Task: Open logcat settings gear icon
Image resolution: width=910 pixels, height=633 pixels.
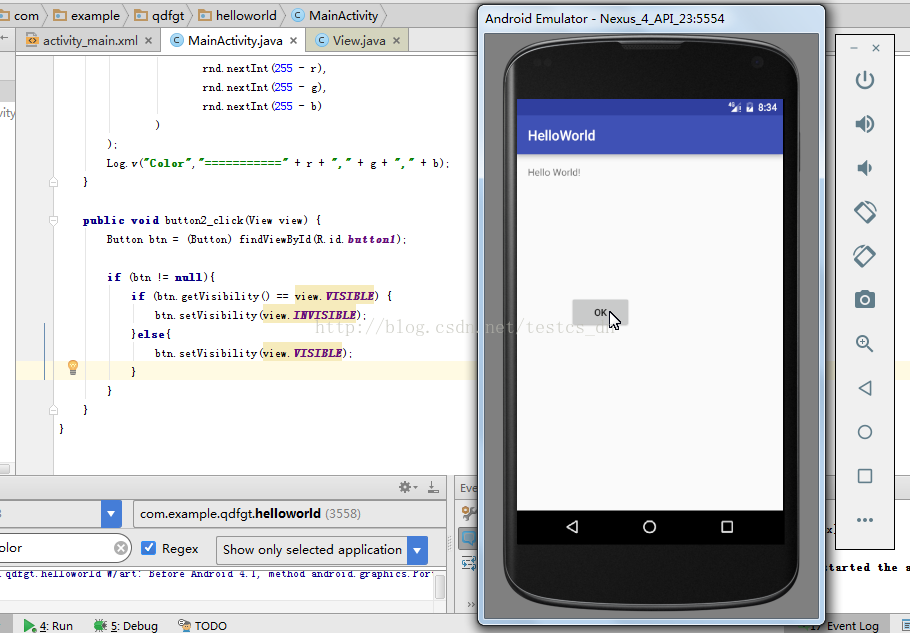Action: (408, 487)
